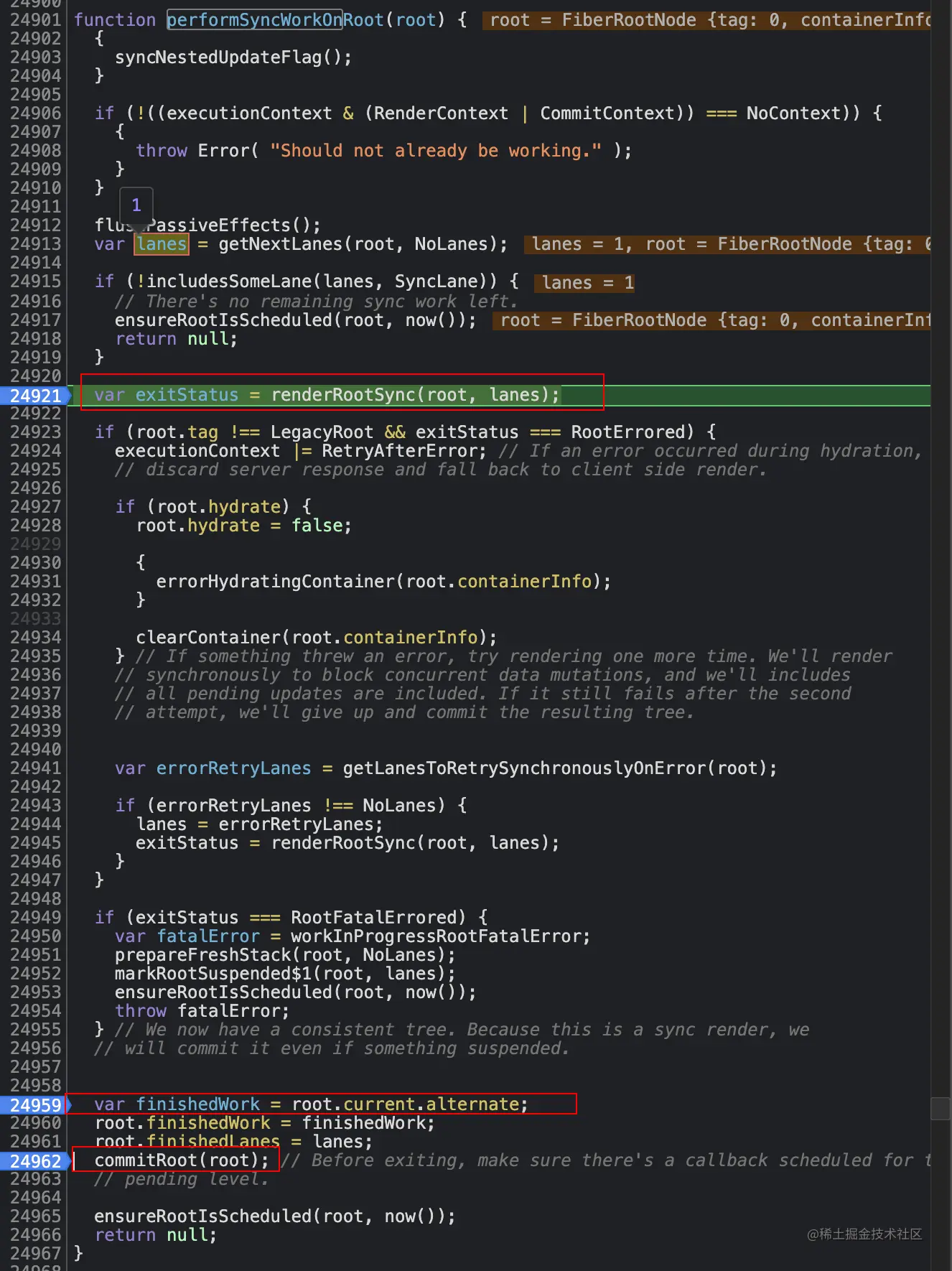The height and width of the screenshot is (1271, 952).
Task: Select the errorHydratingContainer call
Action: click(x=276, y=582)
